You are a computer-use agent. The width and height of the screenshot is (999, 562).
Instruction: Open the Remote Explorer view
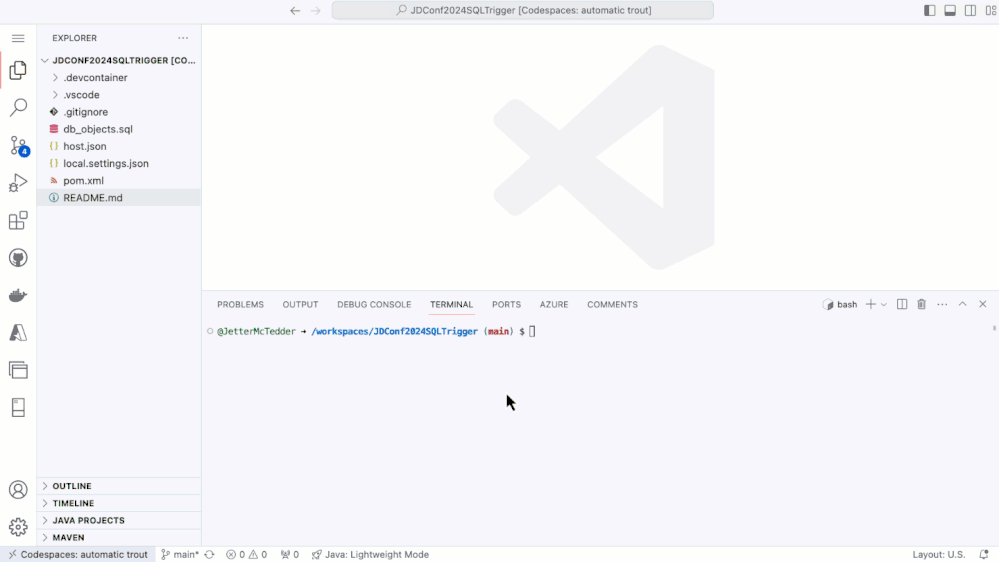coord(18,370)
